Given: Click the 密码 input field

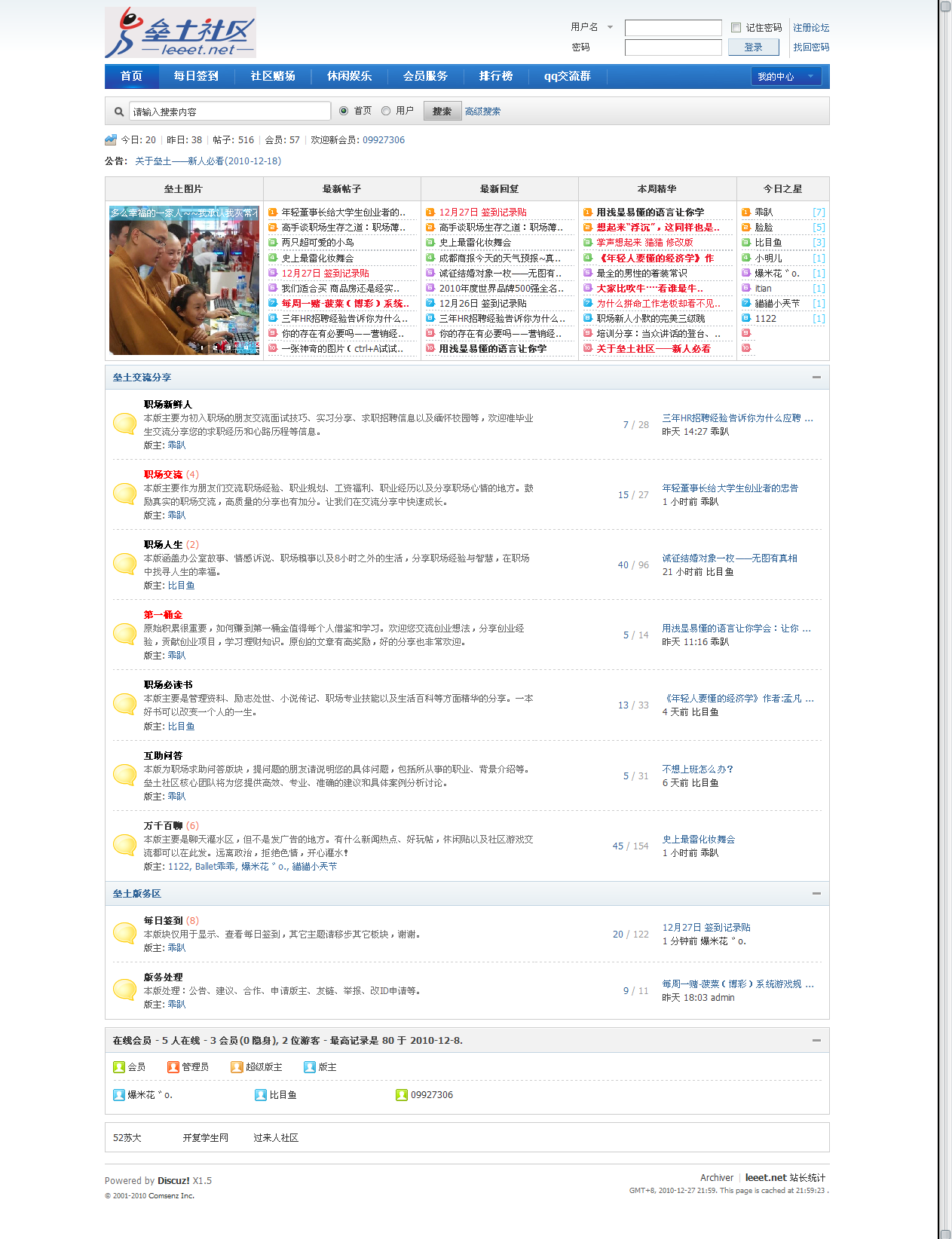Looking at the screenshot, I should [673, 47].
